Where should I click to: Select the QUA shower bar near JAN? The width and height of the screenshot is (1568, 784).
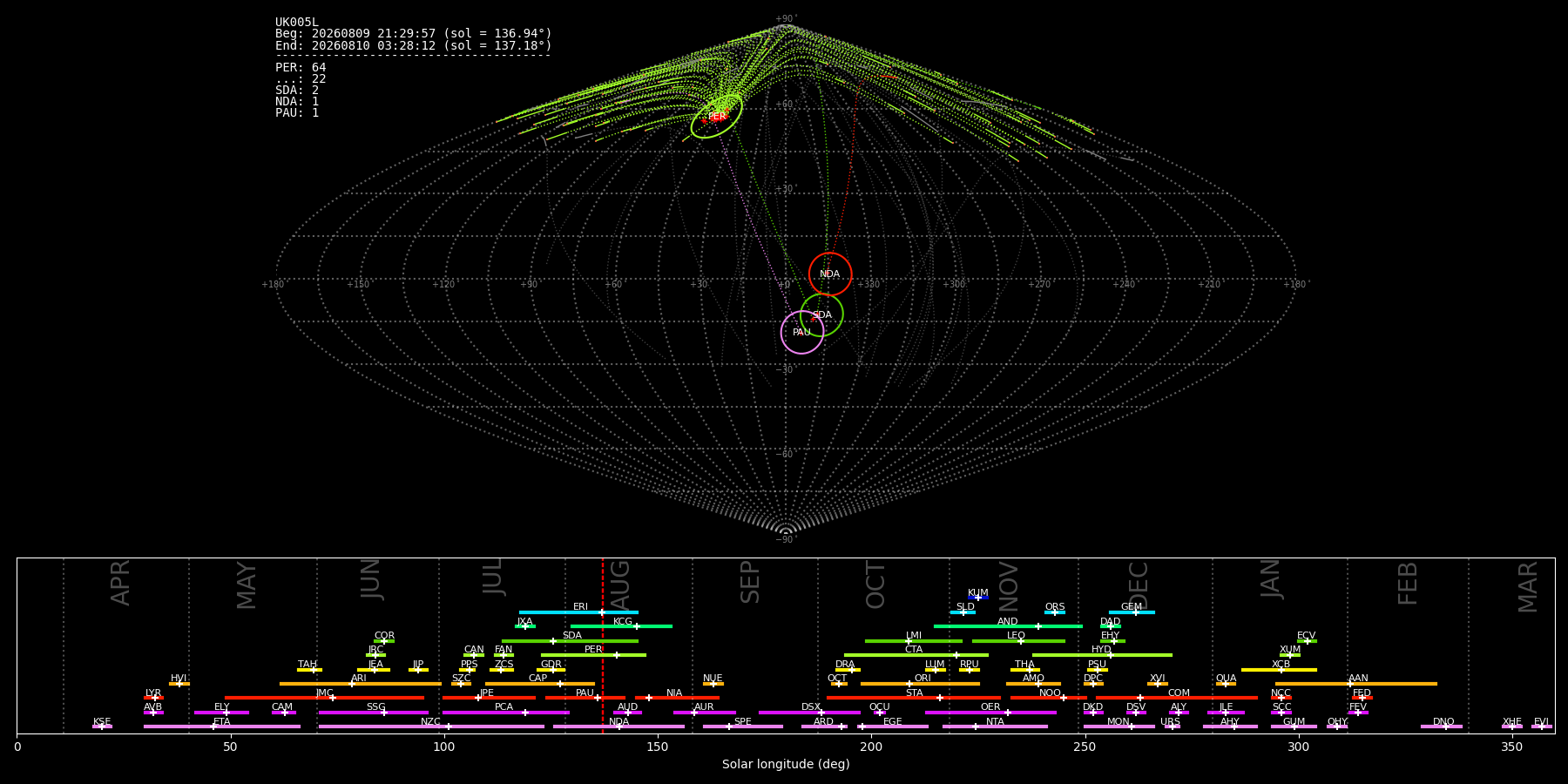click(1226, 684)
